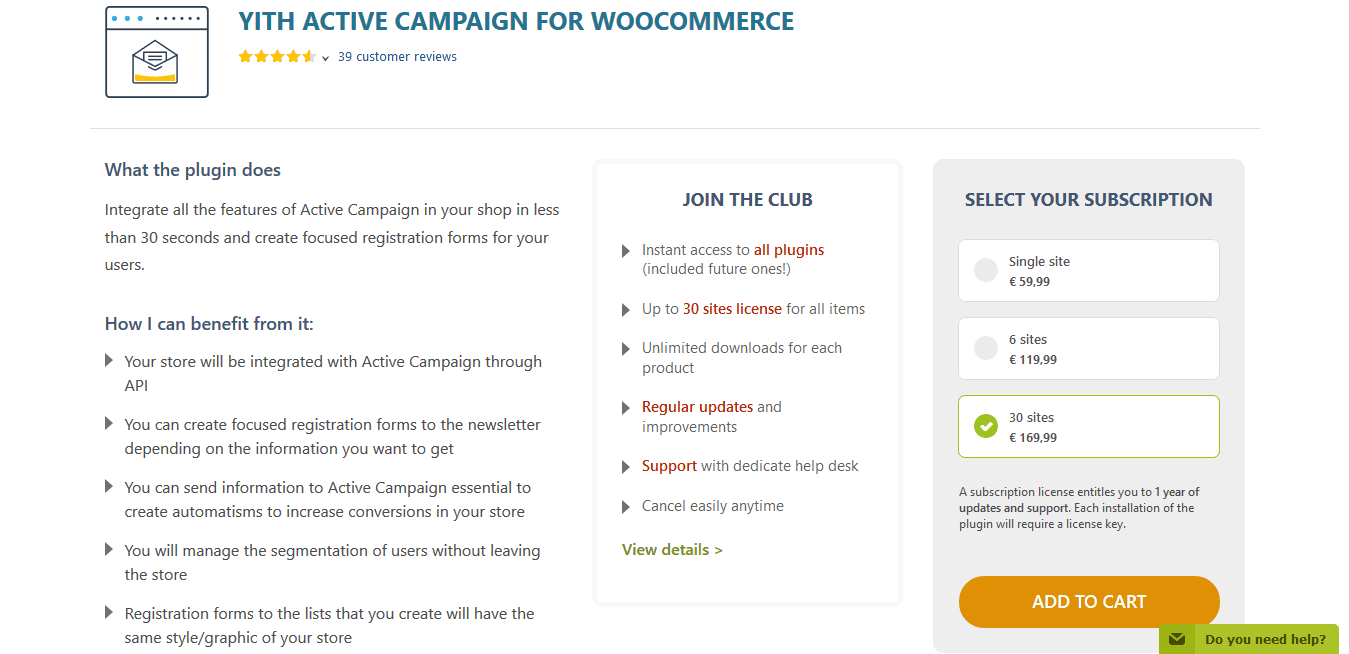Open 39 customer reviews link
1349x654 pixels.
tap(397, 57)
